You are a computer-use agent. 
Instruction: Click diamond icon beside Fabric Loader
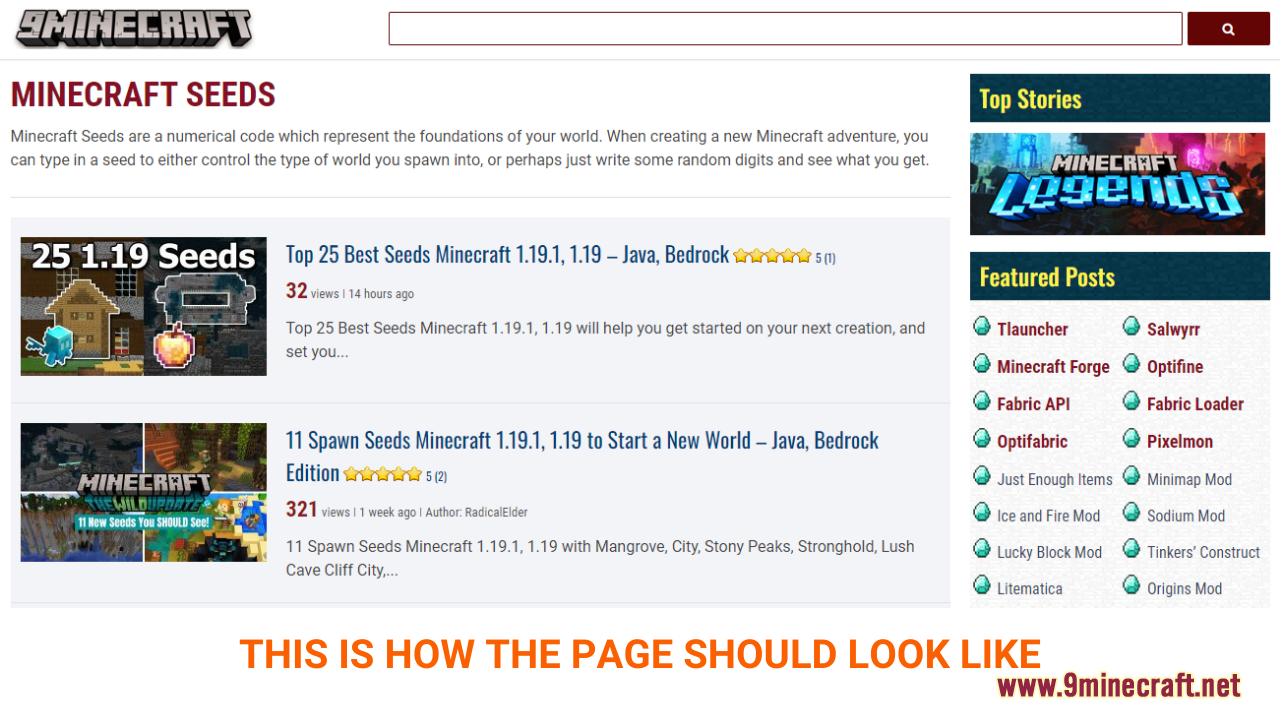point(1131,401)
